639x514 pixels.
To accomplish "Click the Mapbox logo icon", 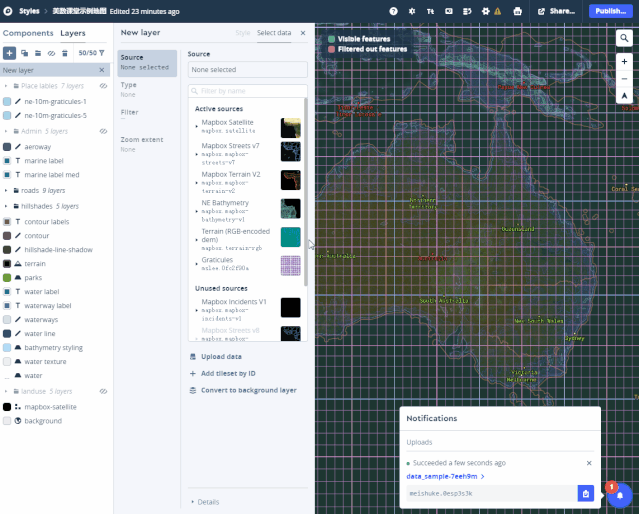I will (8, 11).
